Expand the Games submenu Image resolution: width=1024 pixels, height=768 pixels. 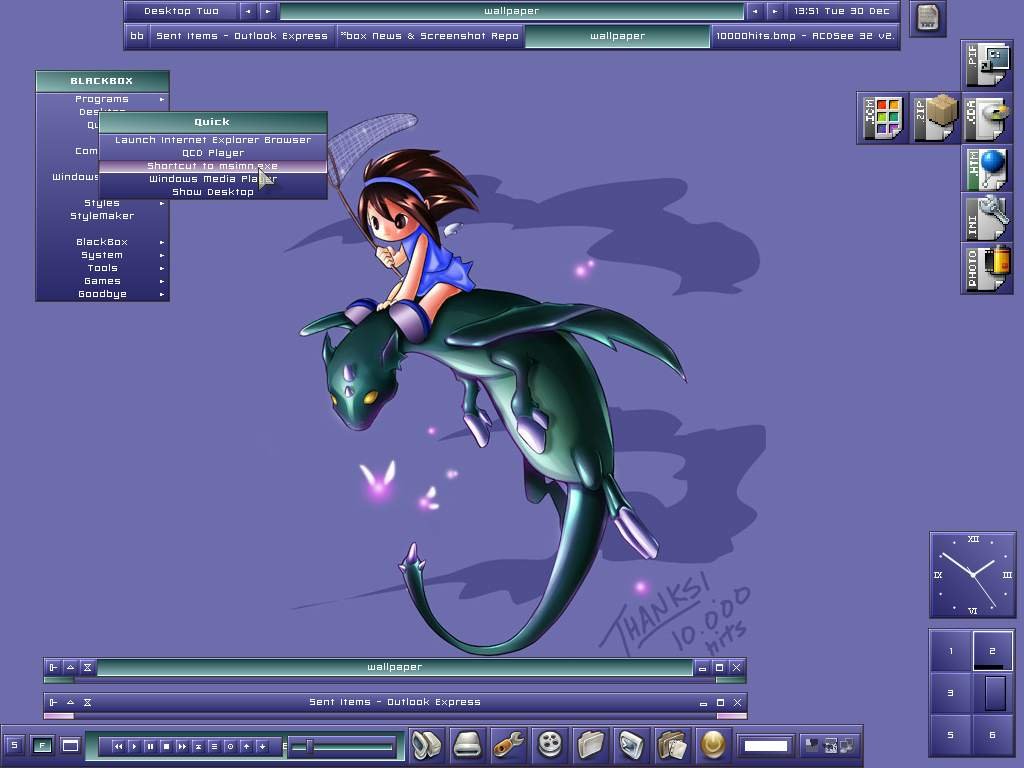click(103, 281)
